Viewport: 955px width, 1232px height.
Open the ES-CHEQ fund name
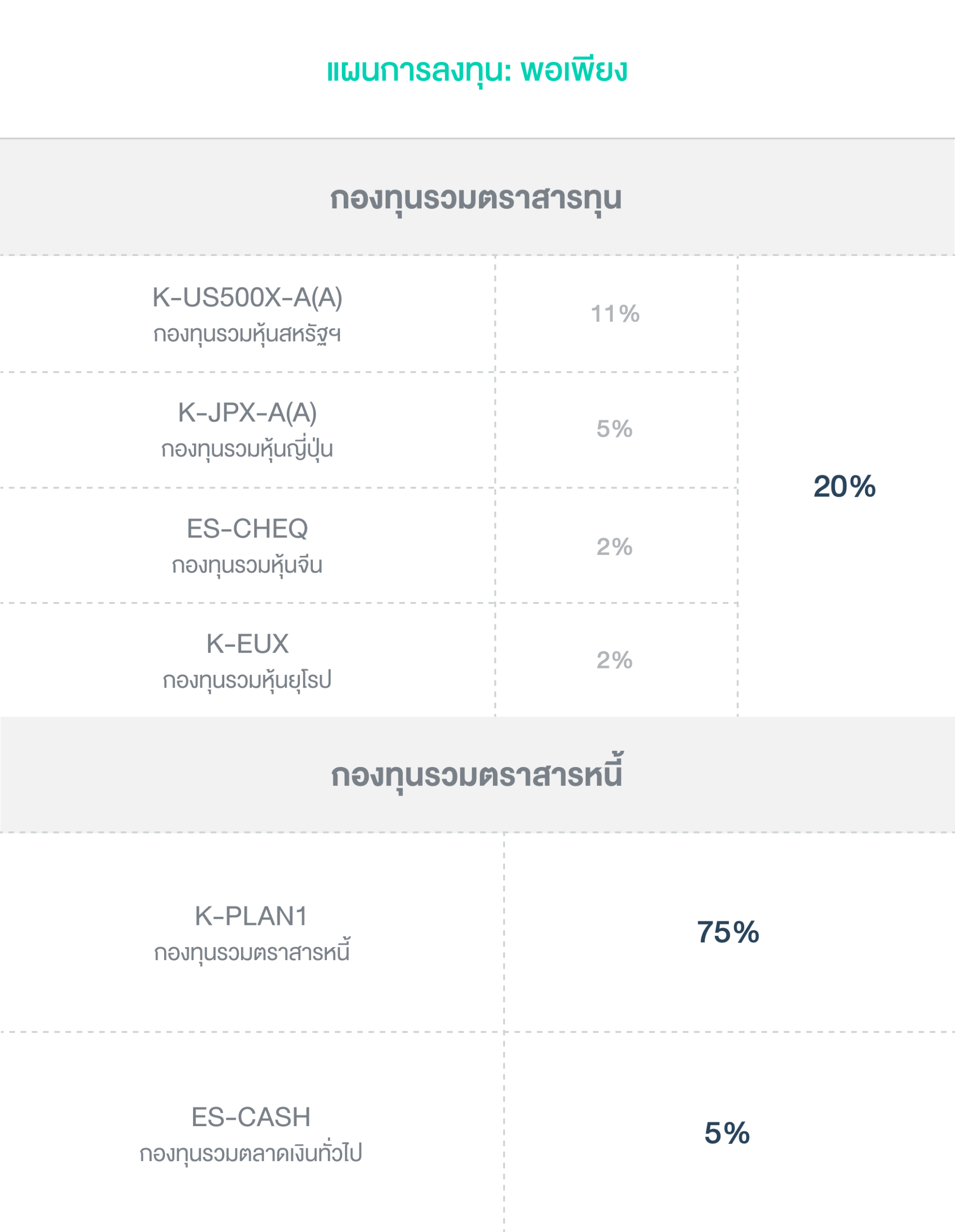point(247,529)
